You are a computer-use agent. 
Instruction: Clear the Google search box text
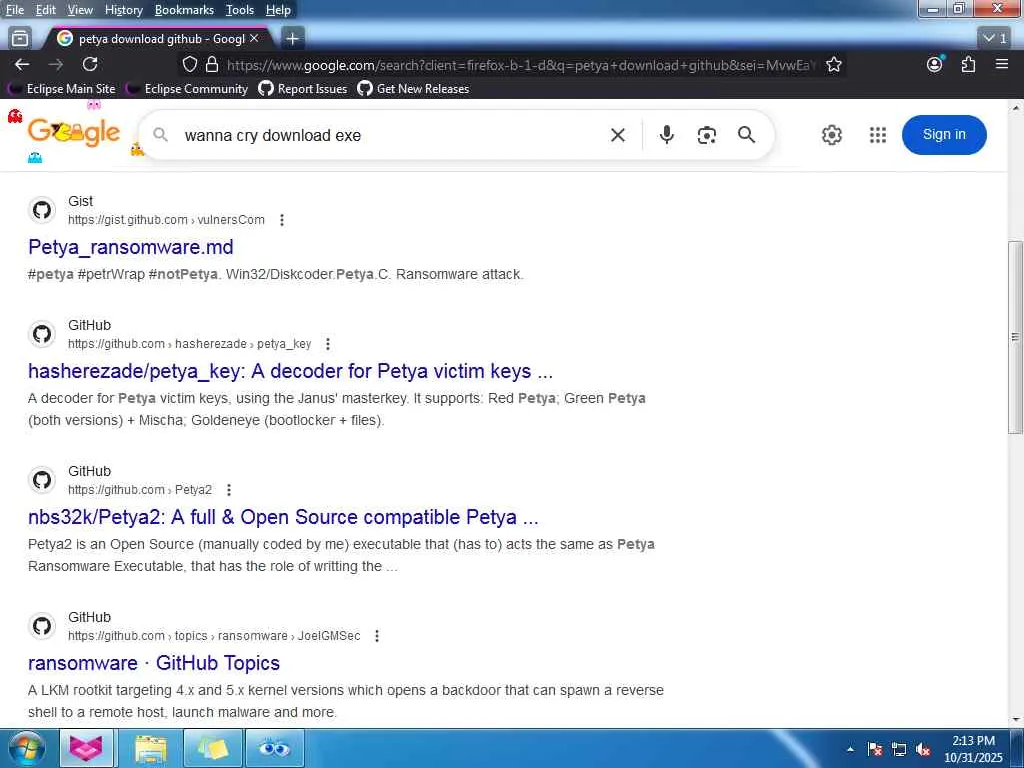(x=618, y=135)
